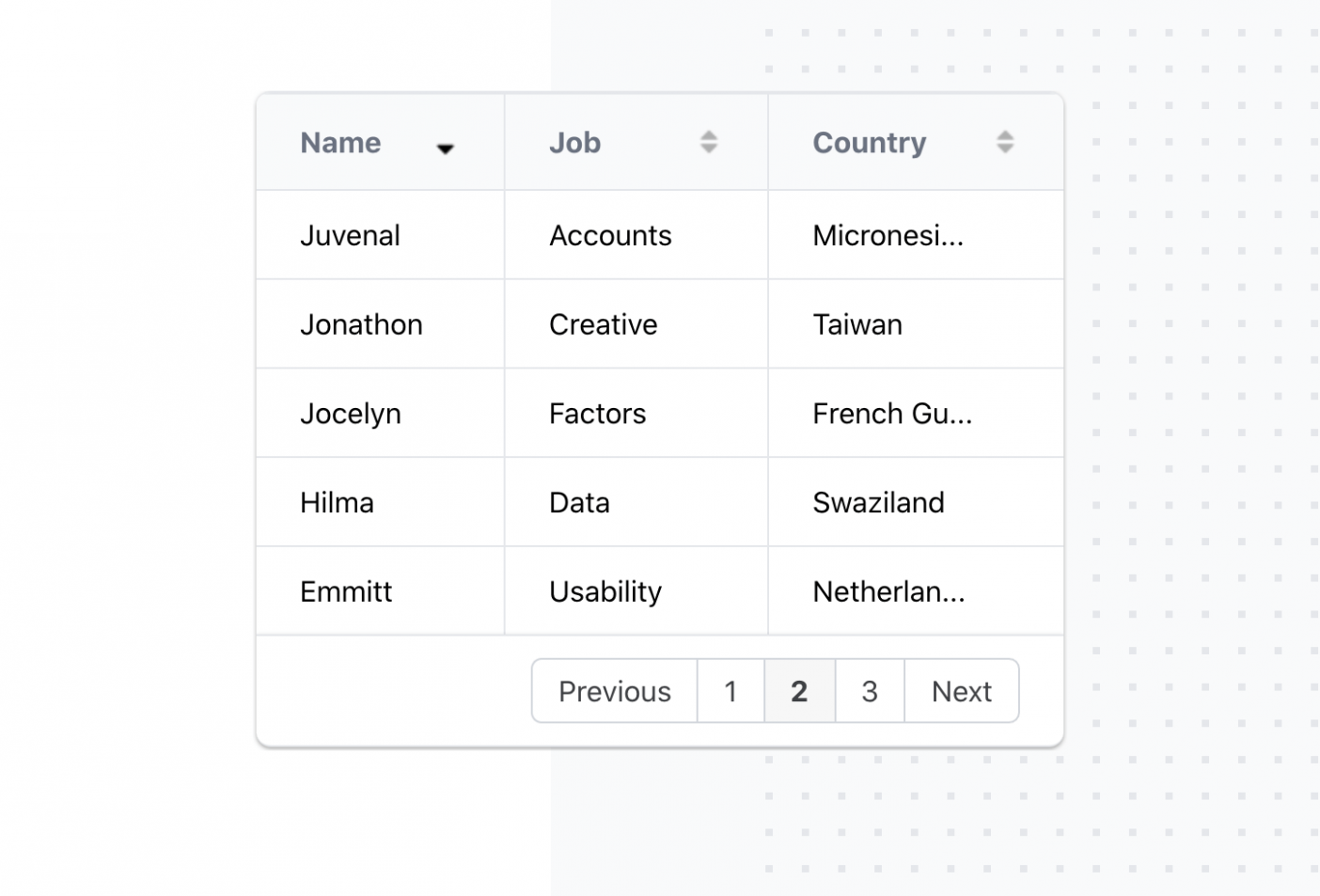Image resolution: width=1320 pixels, height=896 pixels.
Task: Click the Job column sort icon
Action: click(709, 142)
